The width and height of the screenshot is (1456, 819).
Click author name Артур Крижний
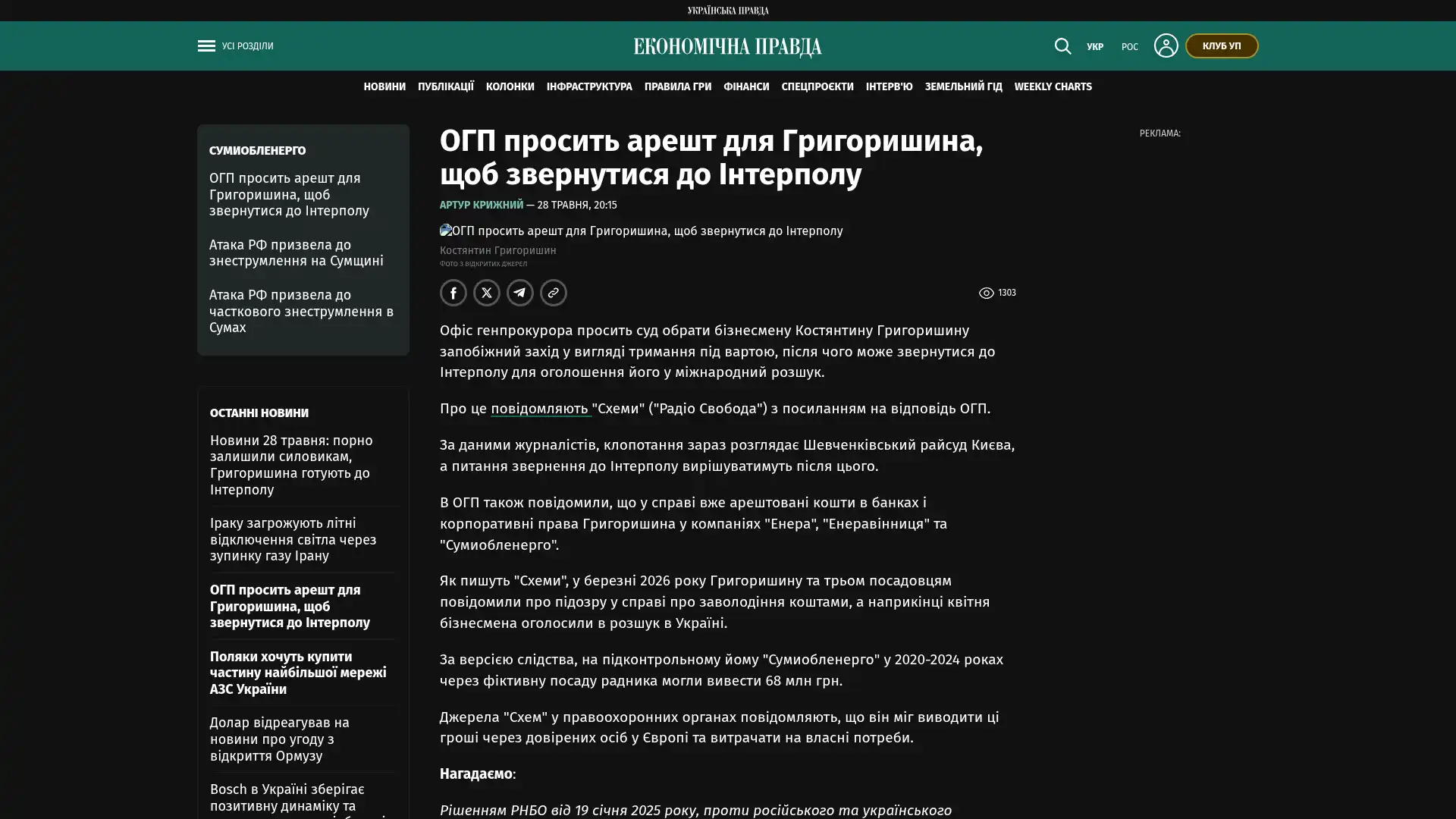coord(482,206)
